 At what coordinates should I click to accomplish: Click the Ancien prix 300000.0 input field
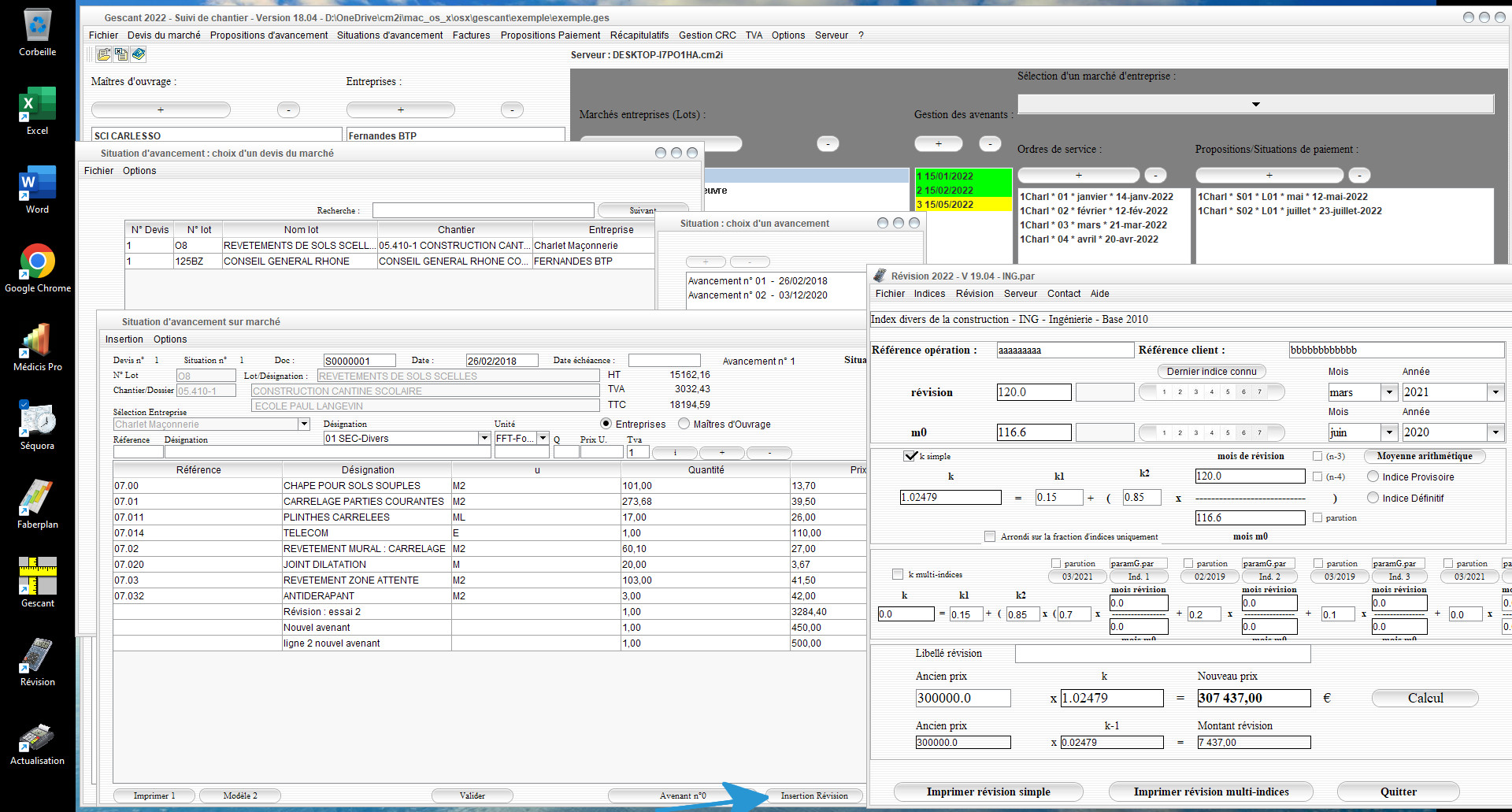[963, 698]
